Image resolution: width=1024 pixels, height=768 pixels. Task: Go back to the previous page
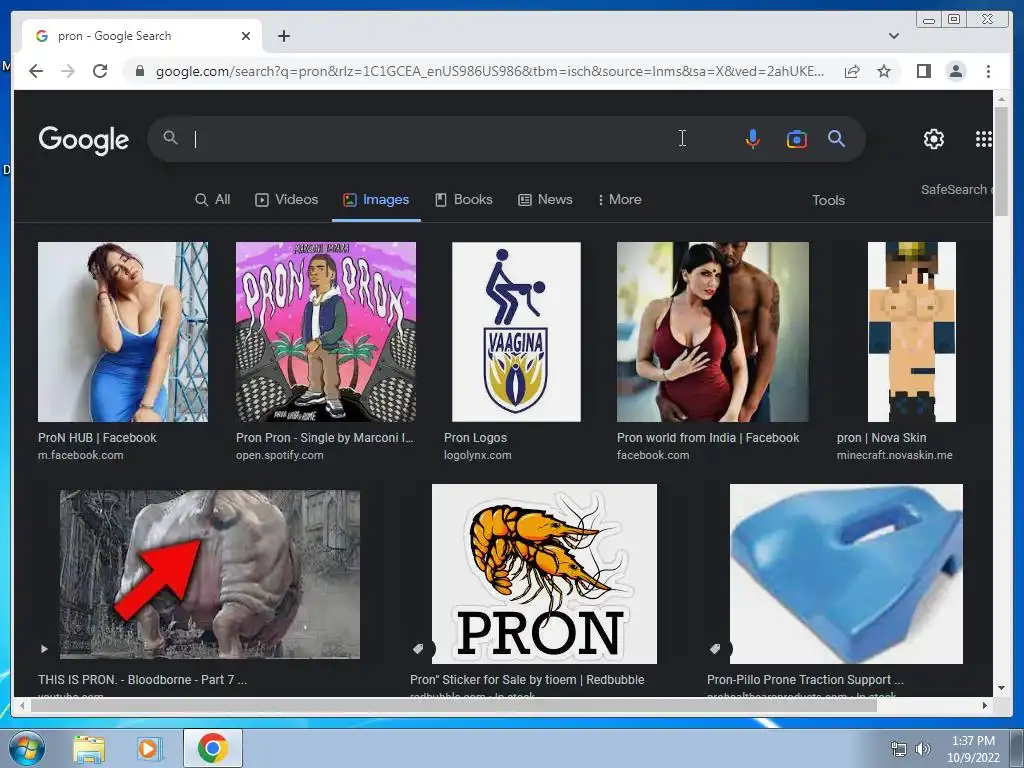point(36,71)
